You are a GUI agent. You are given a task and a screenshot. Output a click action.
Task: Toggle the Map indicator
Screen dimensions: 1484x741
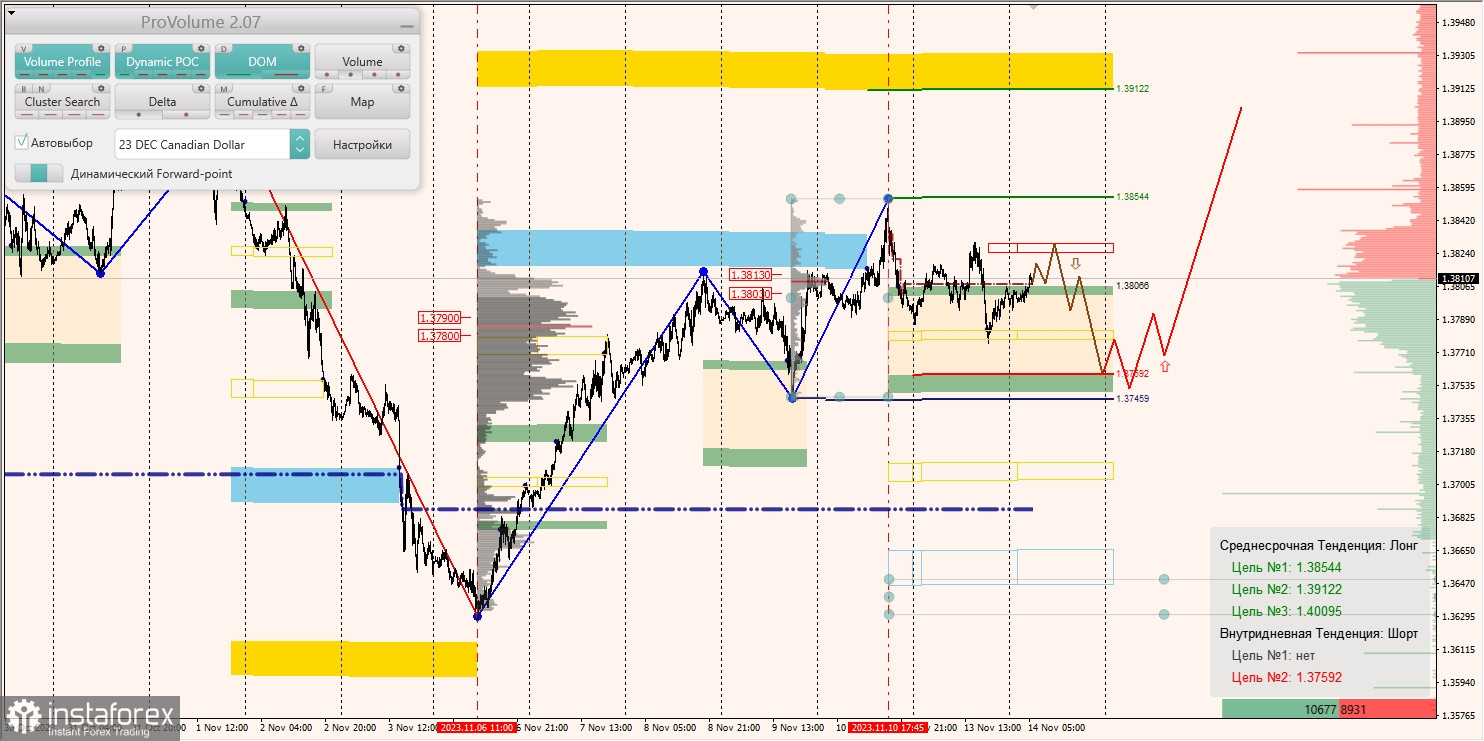point(362,102)
